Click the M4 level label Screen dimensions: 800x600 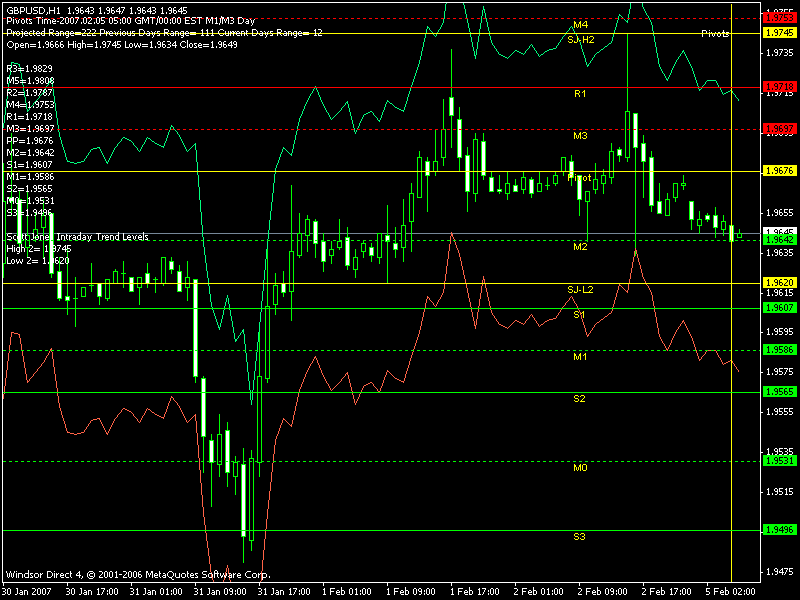click(580, 24)
